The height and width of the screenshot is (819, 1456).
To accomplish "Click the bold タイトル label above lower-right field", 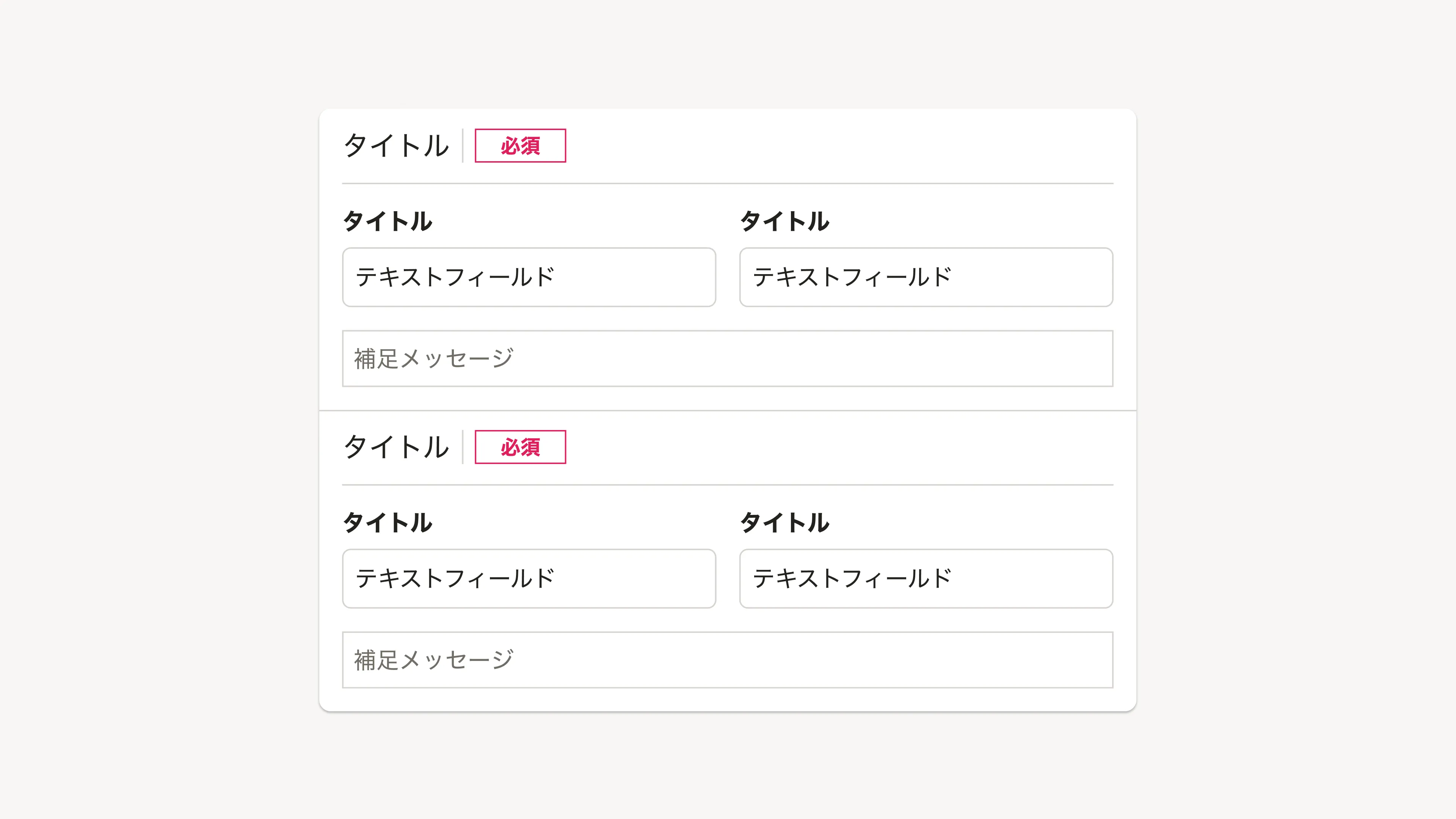I will coord(784,522).
